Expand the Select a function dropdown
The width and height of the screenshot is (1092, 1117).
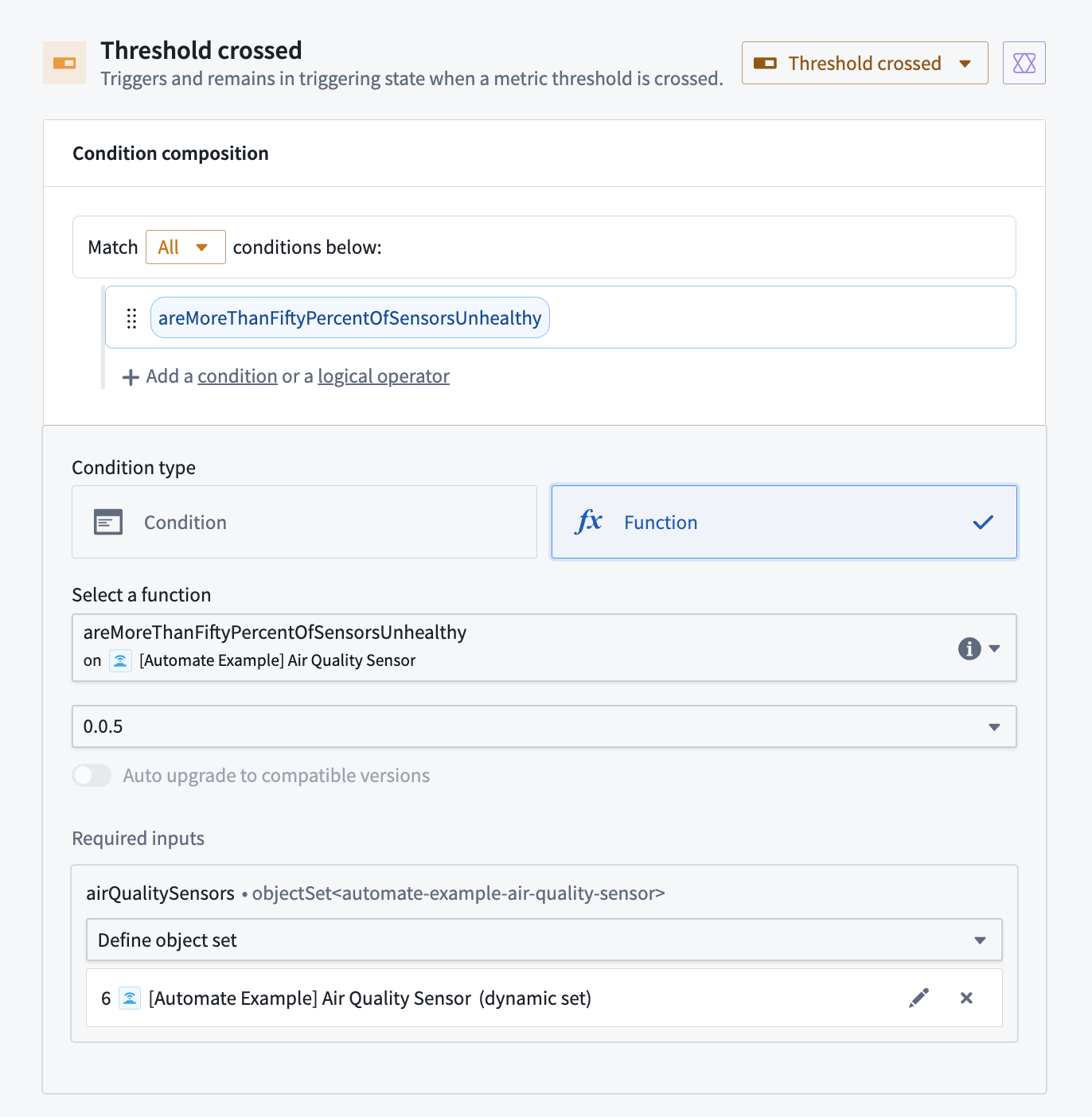tap(544, 648)
